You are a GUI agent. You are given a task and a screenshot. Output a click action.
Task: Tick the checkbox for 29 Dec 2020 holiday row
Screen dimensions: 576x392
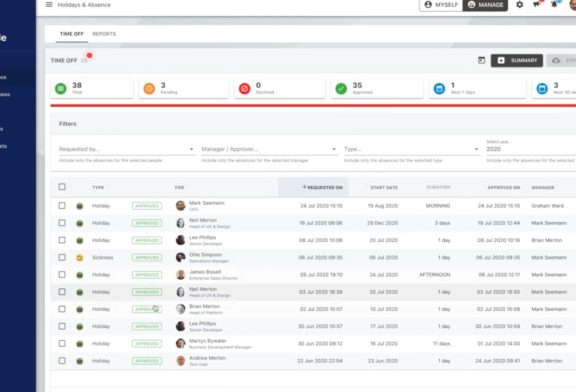coord(62,223)
